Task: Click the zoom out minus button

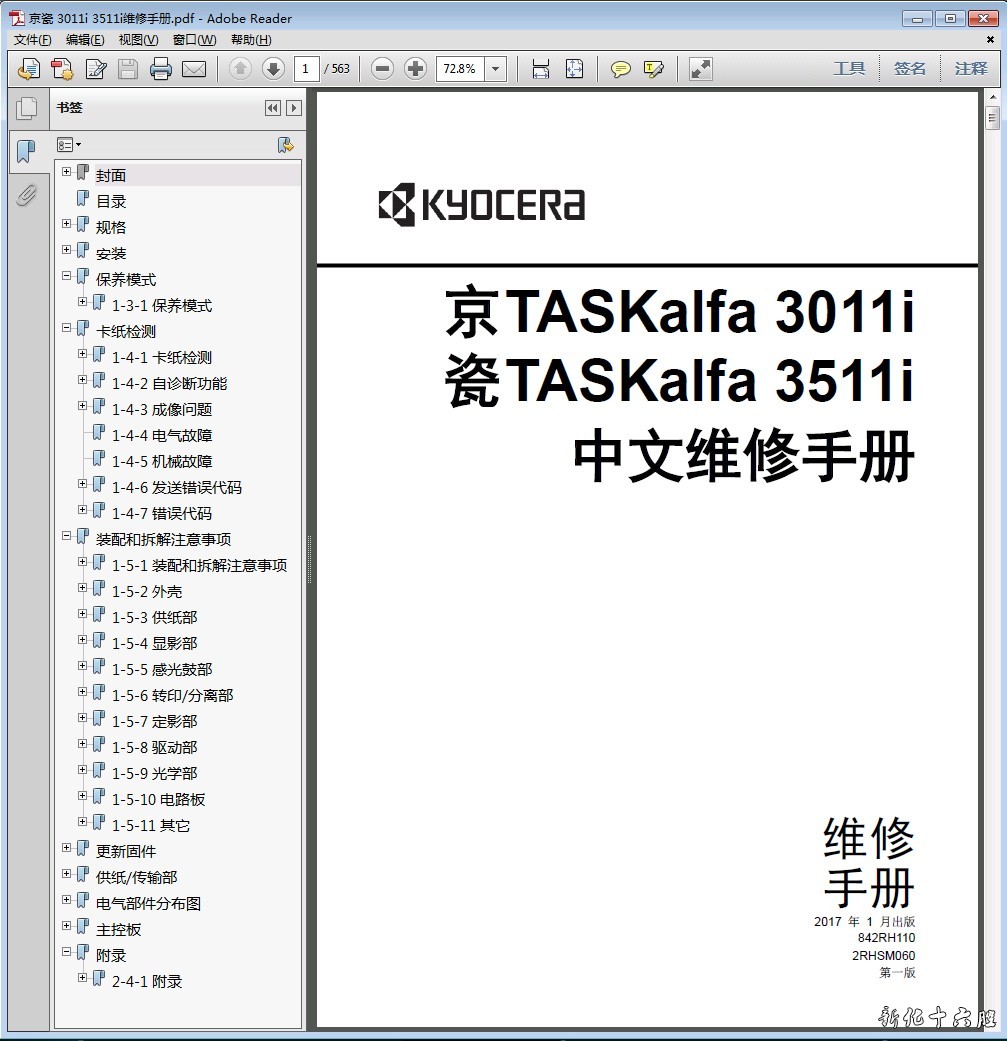Action: [382, 69]
